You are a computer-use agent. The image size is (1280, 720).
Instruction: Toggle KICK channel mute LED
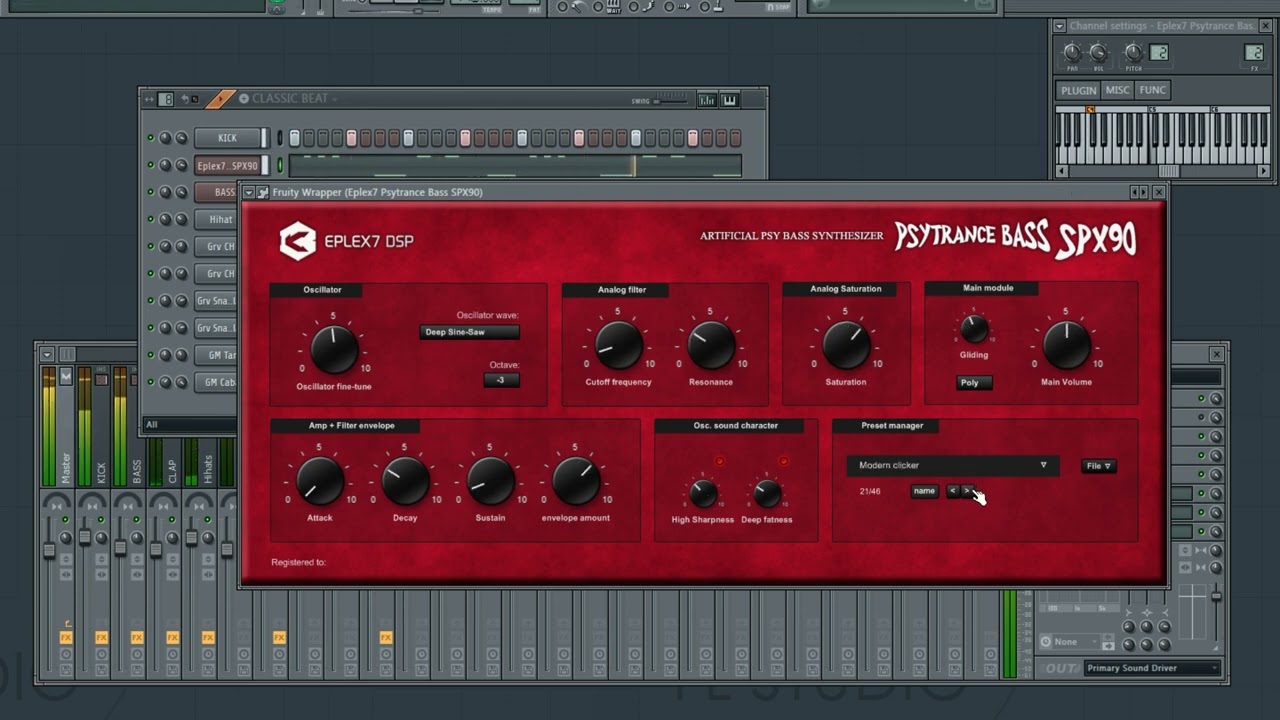151,138
